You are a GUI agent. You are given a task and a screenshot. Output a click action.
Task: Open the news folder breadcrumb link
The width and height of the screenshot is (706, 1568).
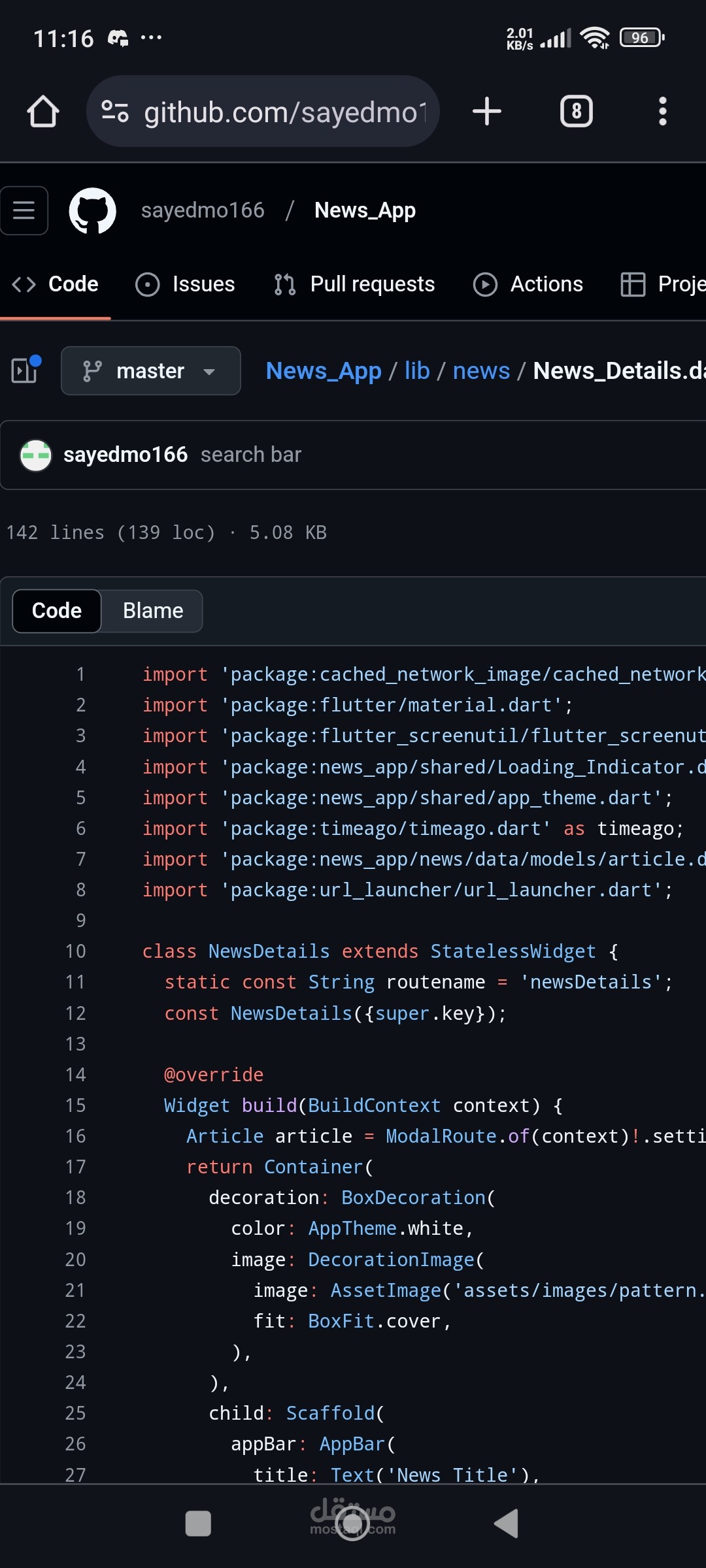pos(481,370)
